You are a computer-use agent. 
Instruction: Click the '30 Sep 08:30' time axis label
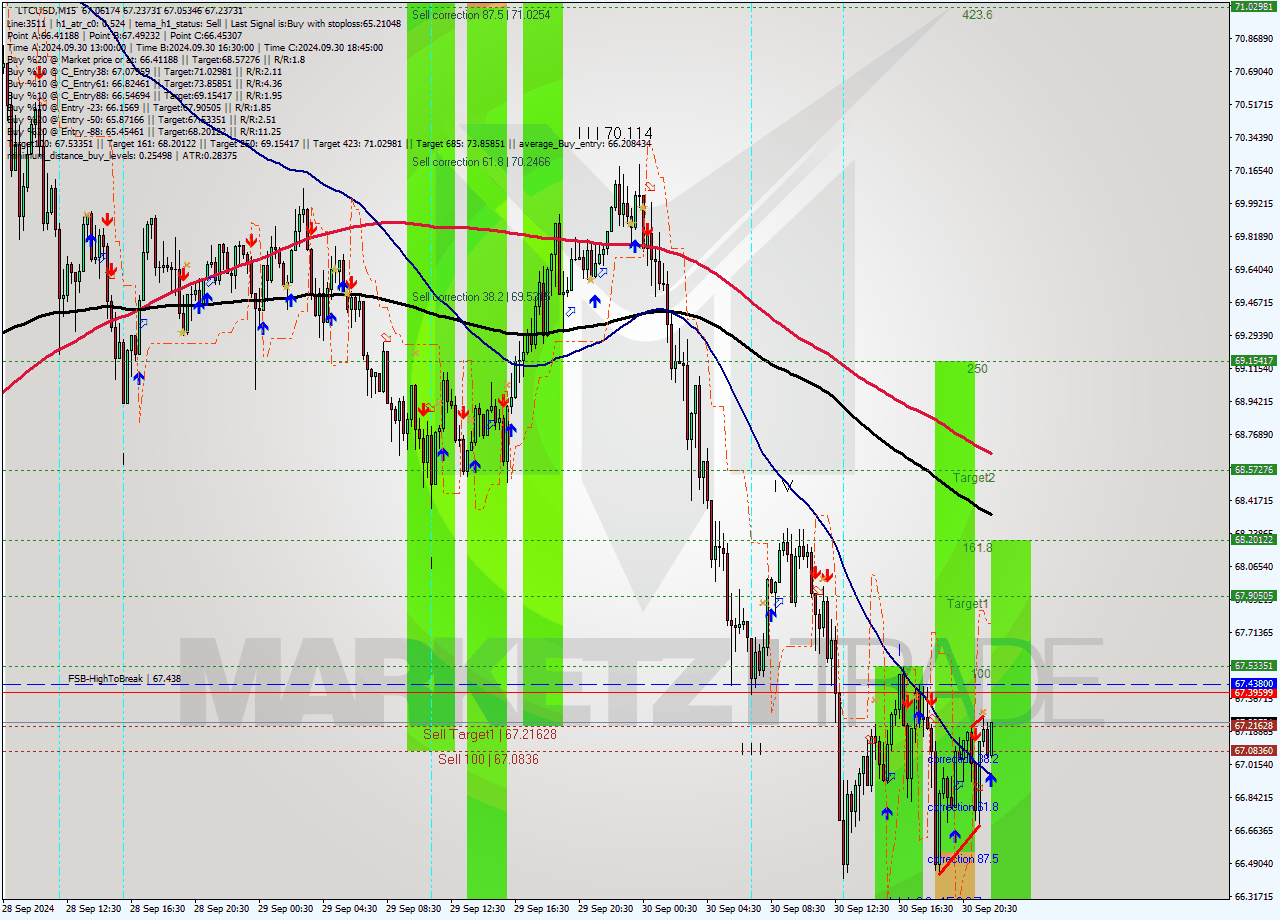(x=797, y=909)
